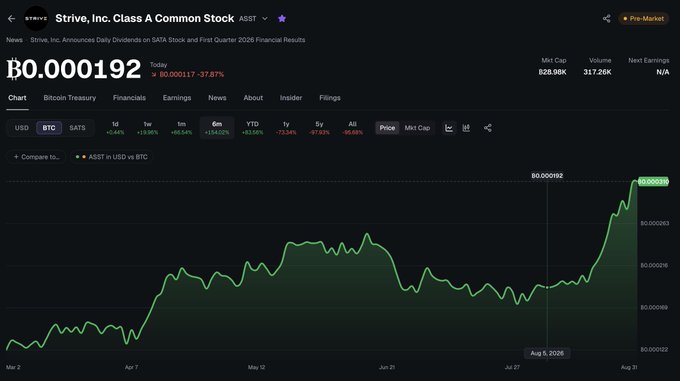This screenshot has width=680, height=381.
Task: Choose the 6m time range
Action: pos(217,128)
